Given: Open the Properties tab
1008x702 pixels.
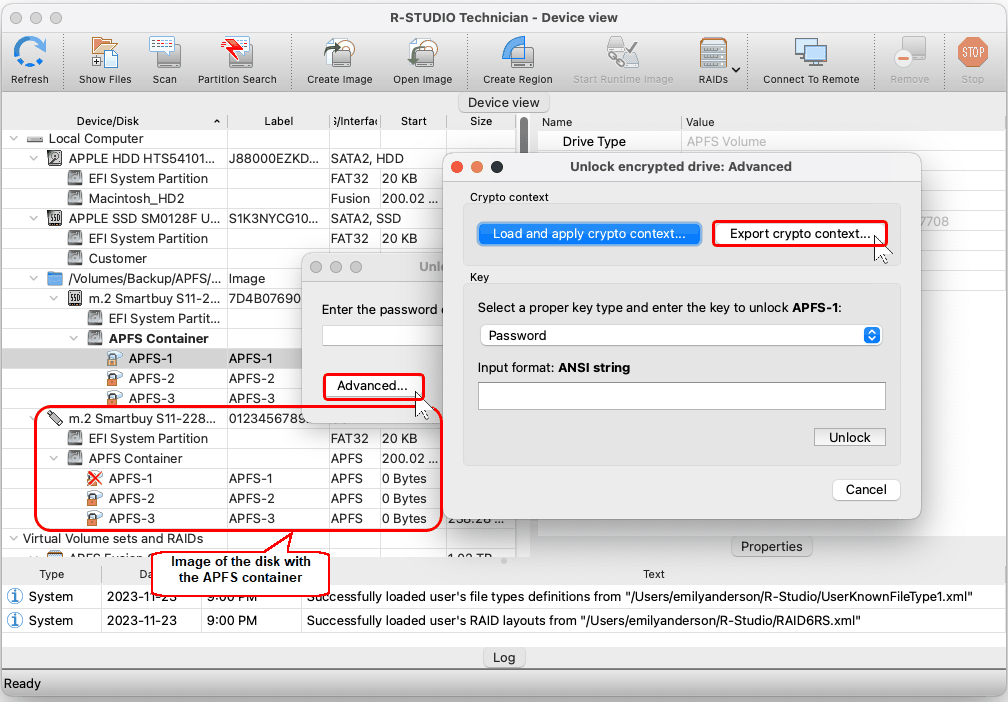Looking at the screenshot, I should [x=771, y=546].
